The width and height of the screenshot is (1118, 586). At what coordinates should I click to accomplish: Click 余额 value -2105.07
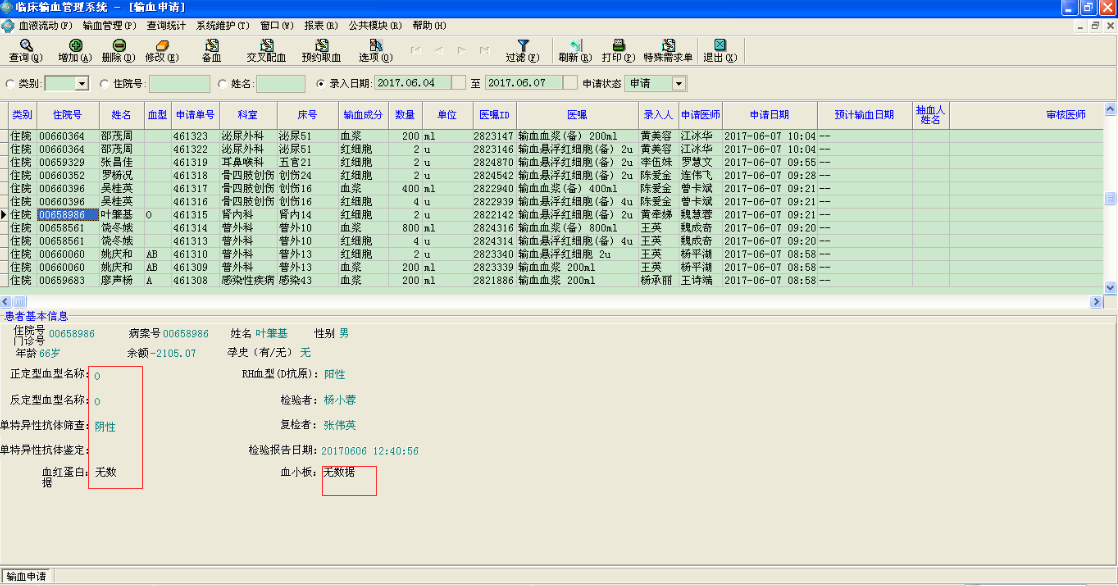[173, 353]
